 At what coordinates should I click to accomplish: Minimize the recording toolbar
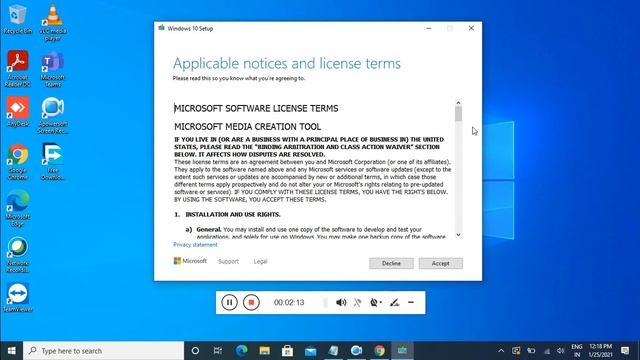(411, 302)
